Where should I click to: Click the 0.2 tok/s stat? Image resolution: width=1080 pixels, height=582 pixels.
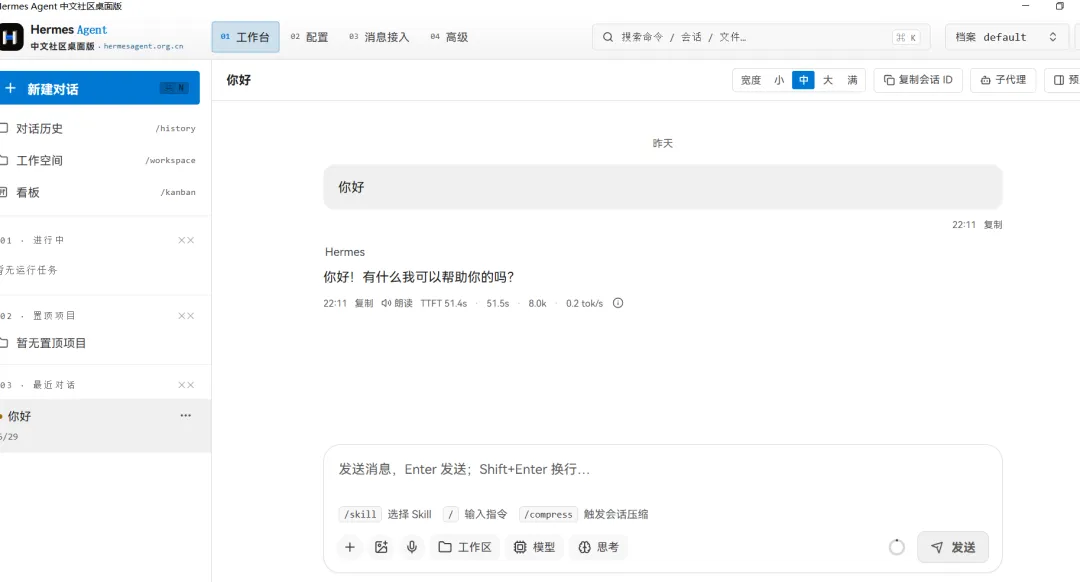click(584, 303)
